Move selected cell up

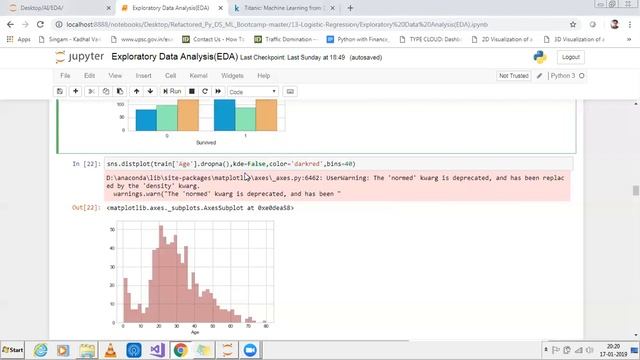click(x=136, y=91)
